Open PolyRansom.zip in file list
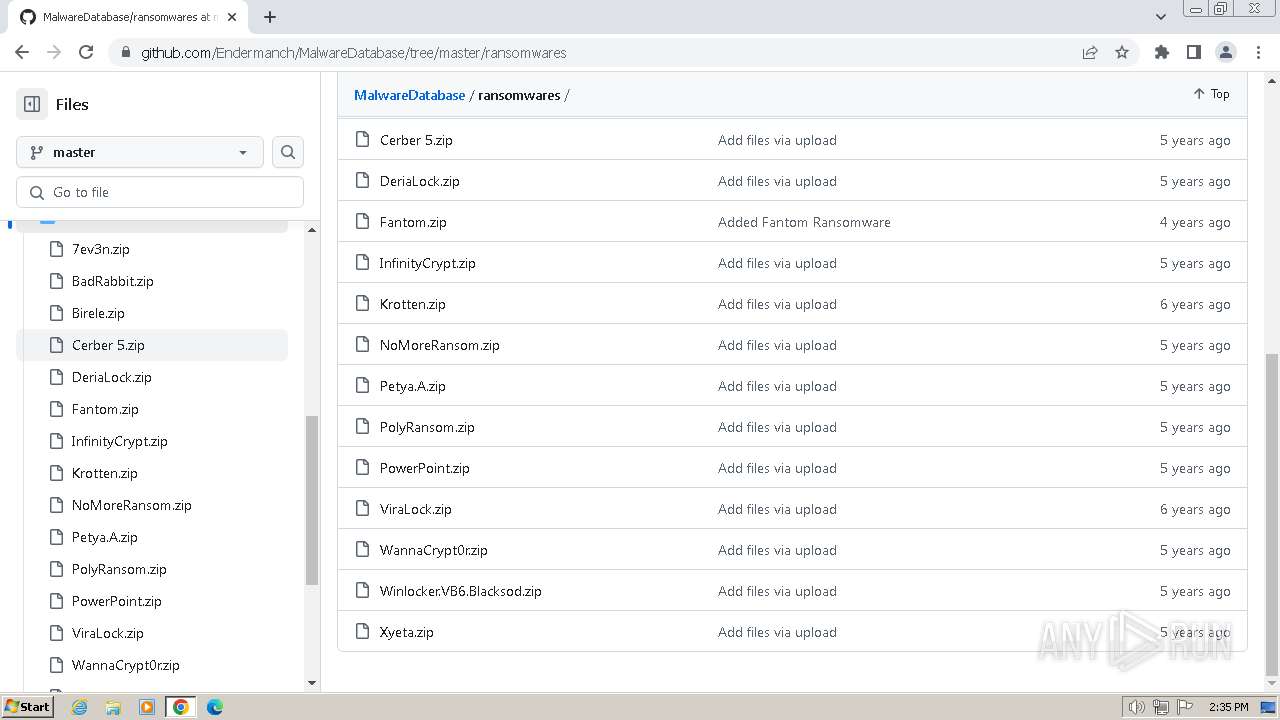 click(x=427, y=427)
